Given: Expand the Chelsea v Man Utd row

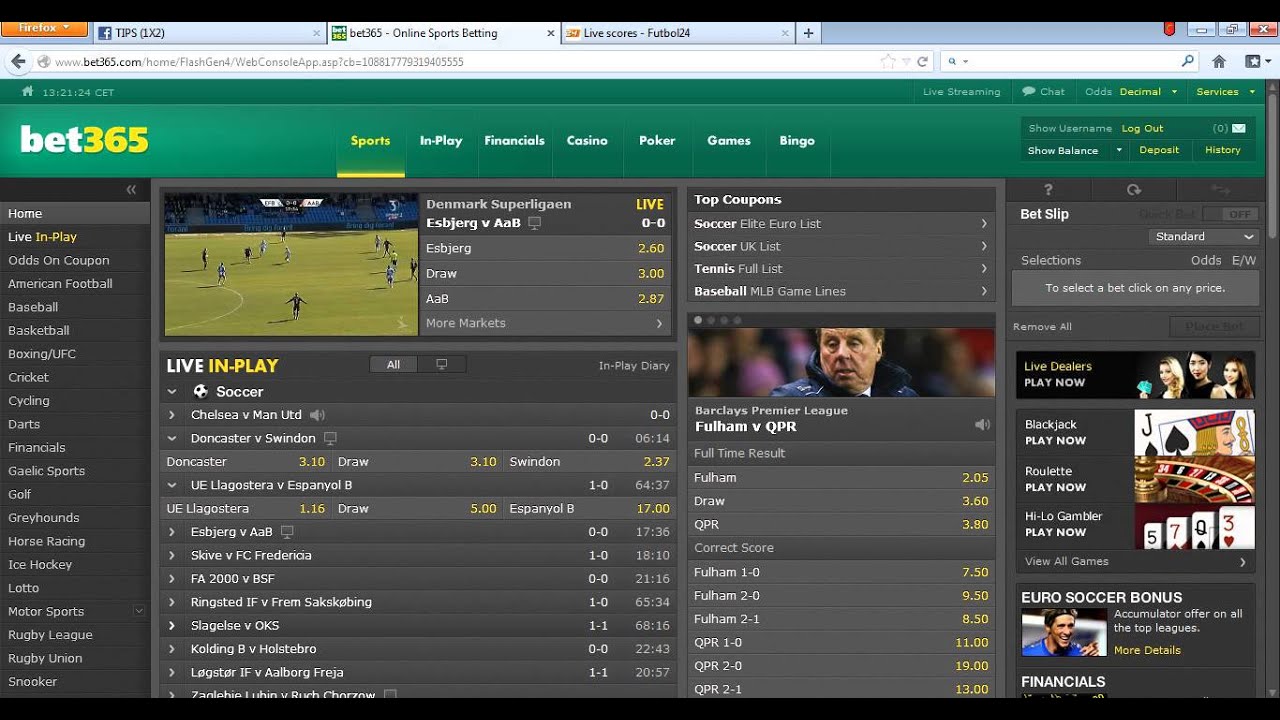Looking at the screenshot, I should click(172, 415).
